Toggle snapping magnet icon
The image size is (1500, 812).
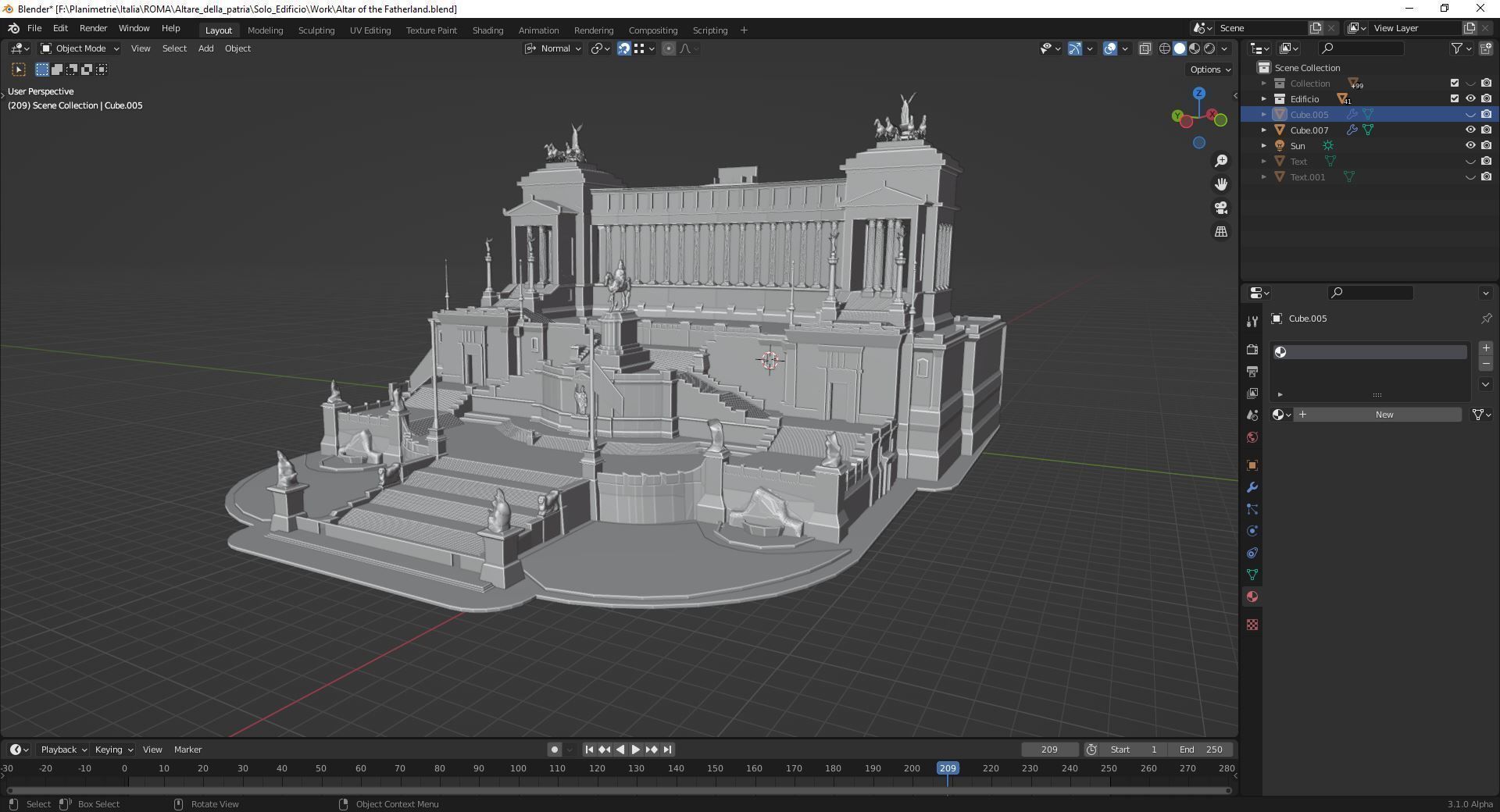pos(624,48)
